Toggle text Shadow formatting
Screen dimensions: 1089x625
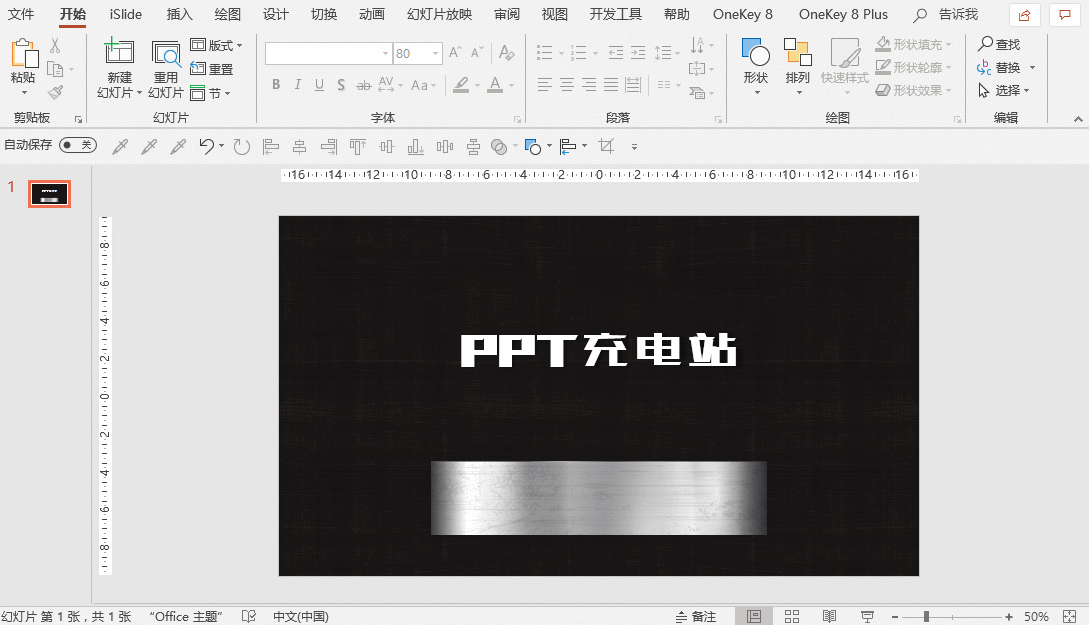click(x=341, y=85)
